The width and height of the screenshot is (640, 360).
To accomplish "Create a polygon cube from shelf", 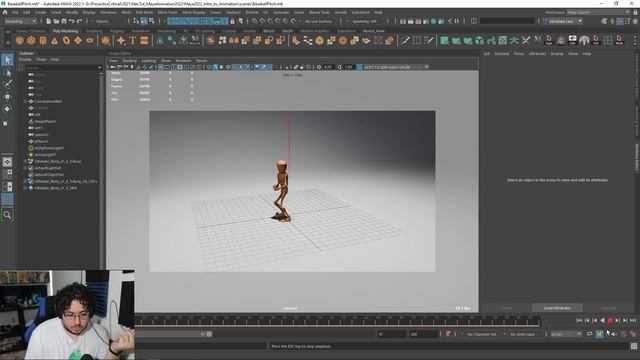I will [x=31, y=40].
